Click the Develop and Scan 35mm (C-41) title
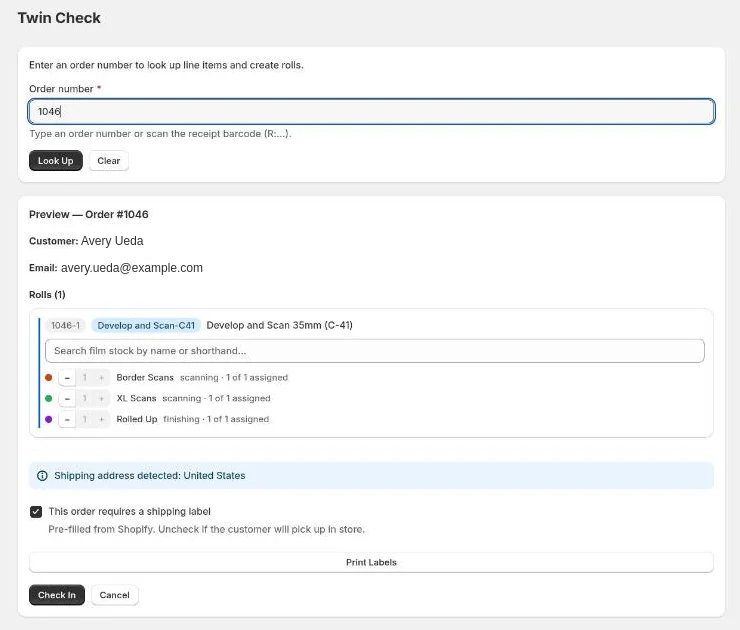Viewport: 740px width, 630px height. pos(279,325)
